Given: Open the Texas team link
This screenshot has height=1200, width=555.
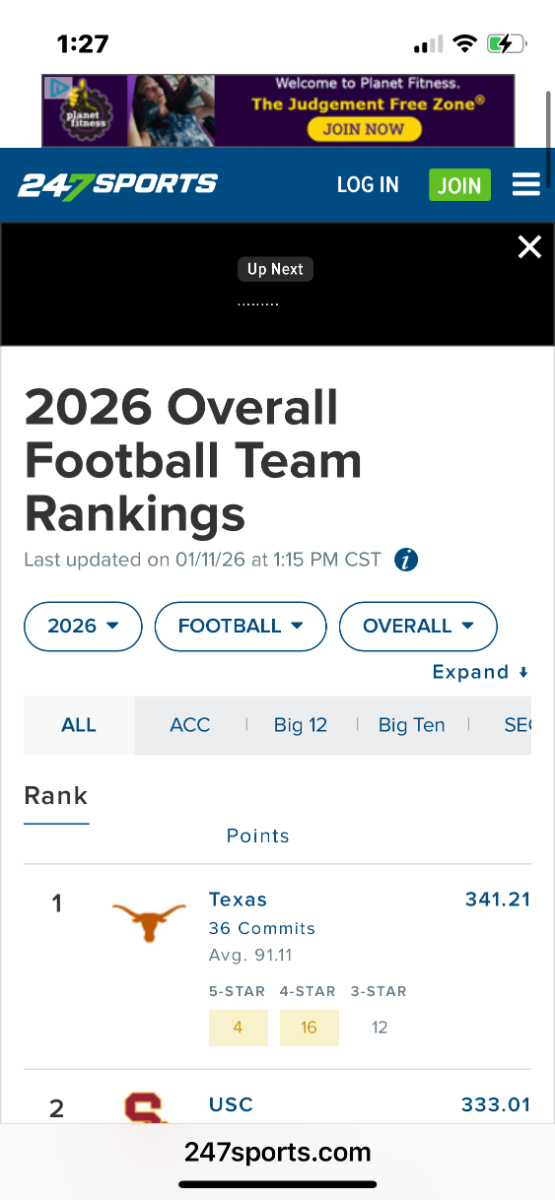Looking at the screenshot, I should [x=238, y=899].
